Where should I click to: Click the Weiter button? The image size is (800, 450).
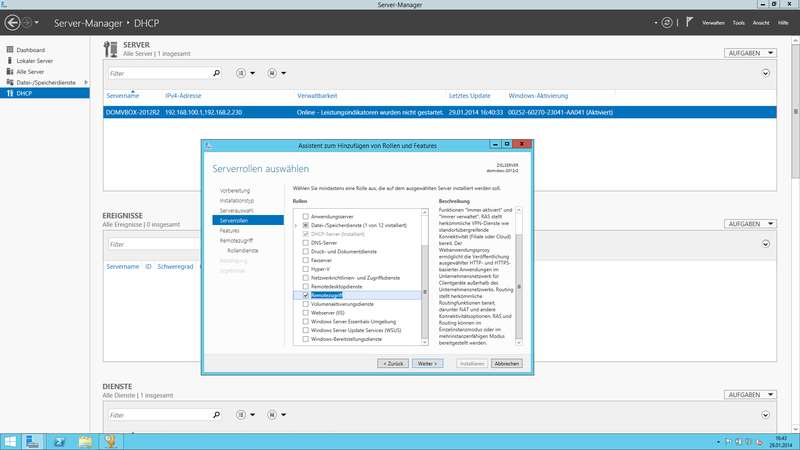(428, 363)
